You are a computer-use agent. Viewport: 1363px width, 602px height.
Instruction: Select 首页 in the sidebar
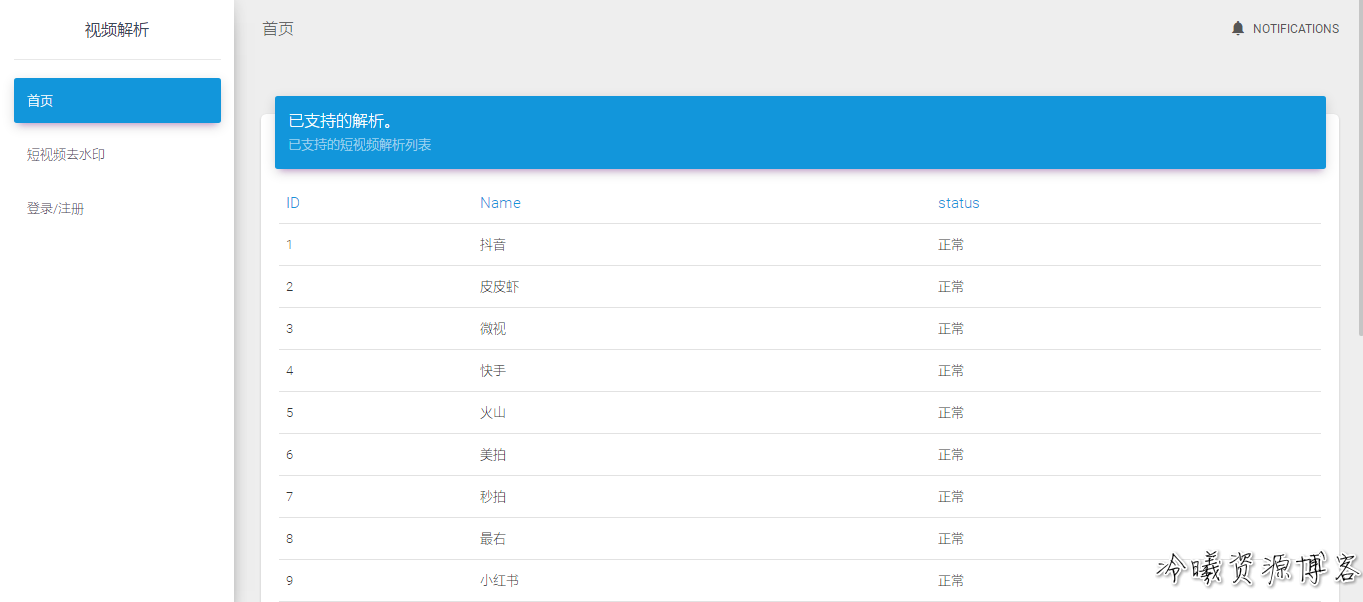point(117,101)
